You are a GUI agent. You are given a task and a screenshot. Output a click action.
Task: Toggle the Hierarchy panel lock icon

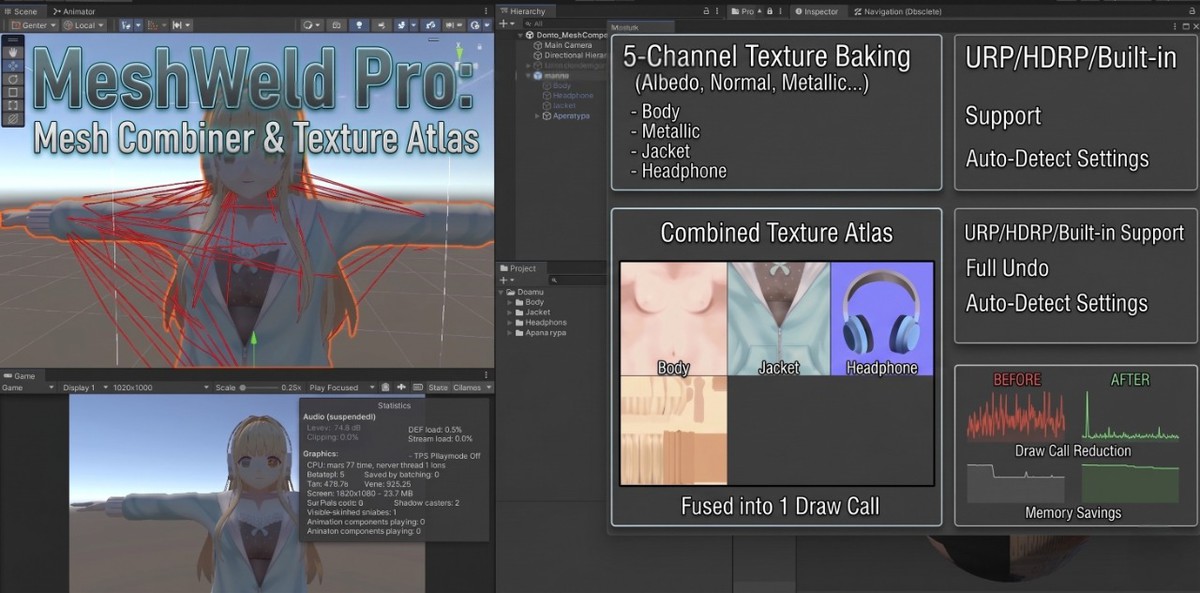point(707,11)
